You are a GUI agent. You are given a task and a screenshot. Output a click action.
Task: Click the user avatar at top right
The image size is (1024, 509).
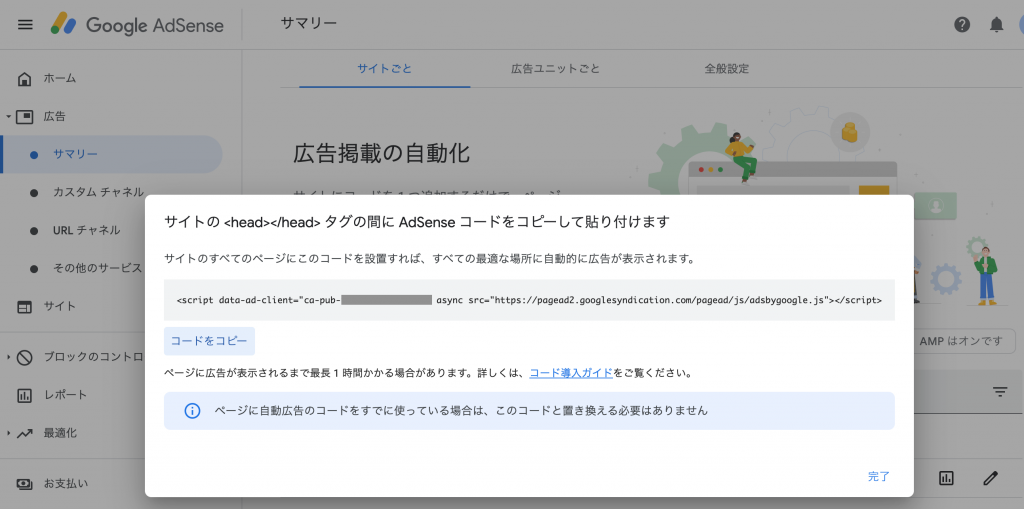pos(1019,25)
